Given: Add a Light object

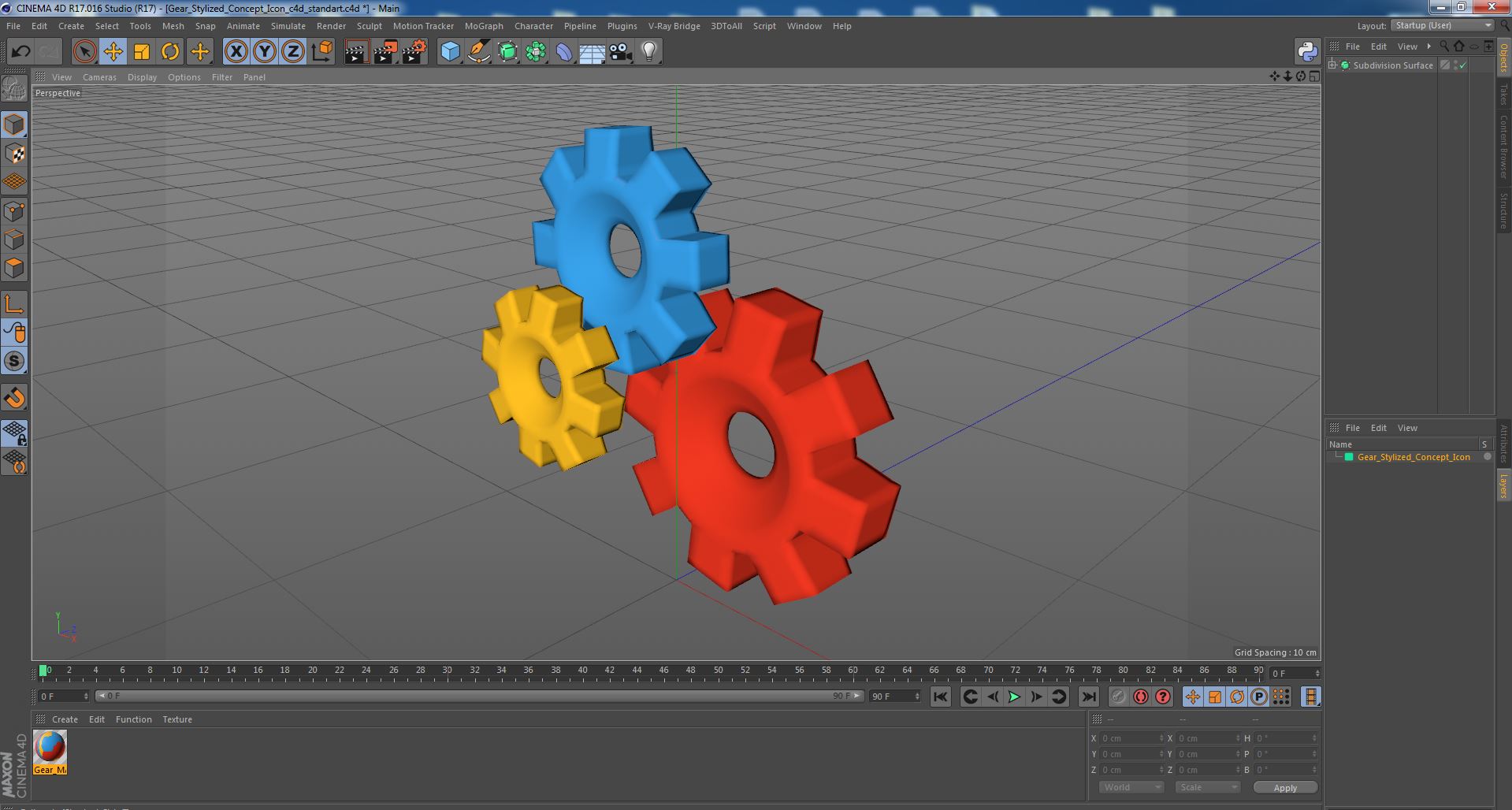Looking at the screenshot, I should (x=649, y=52).
